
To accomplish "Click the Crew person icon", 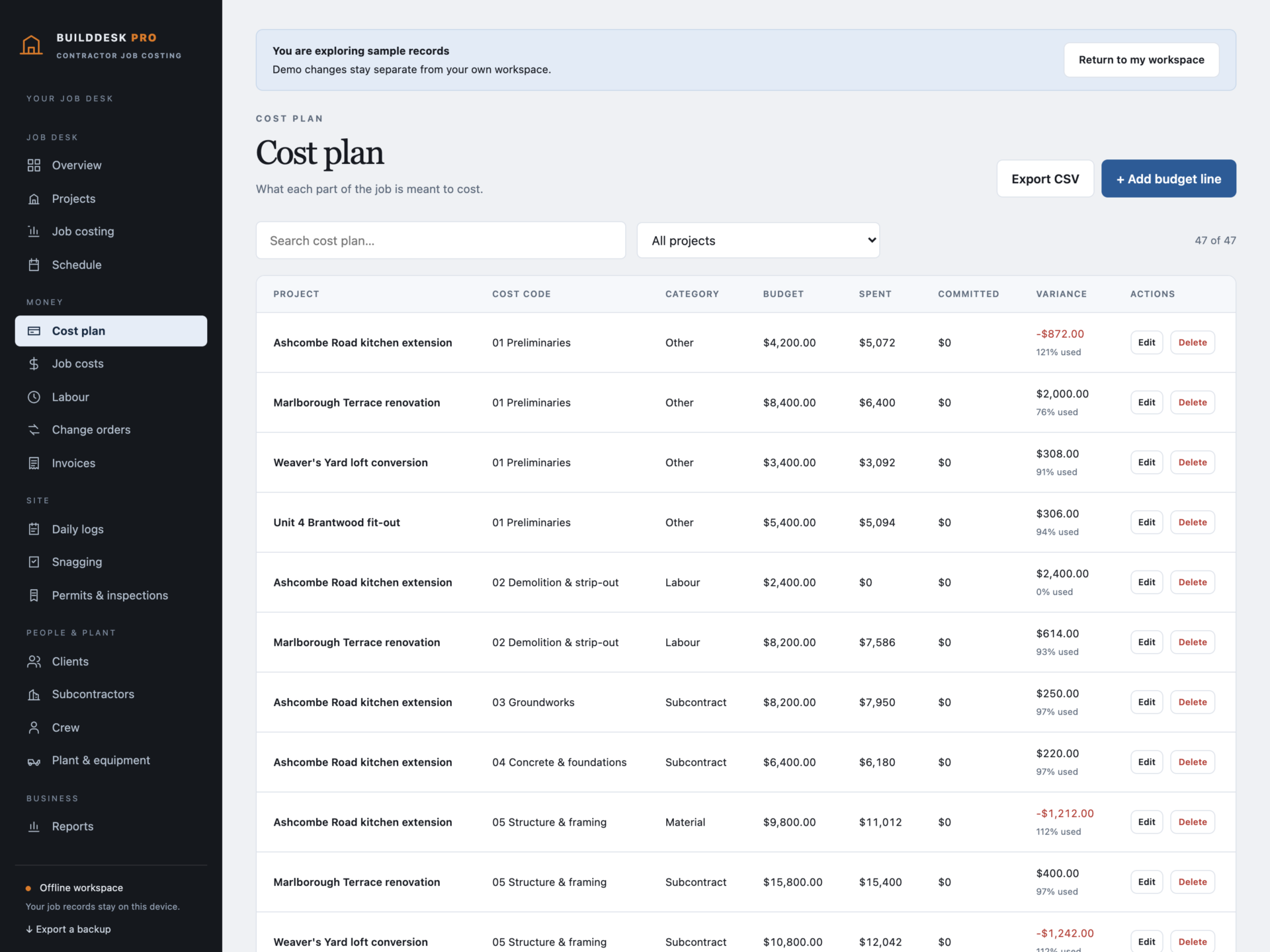I will pos(34,727).
